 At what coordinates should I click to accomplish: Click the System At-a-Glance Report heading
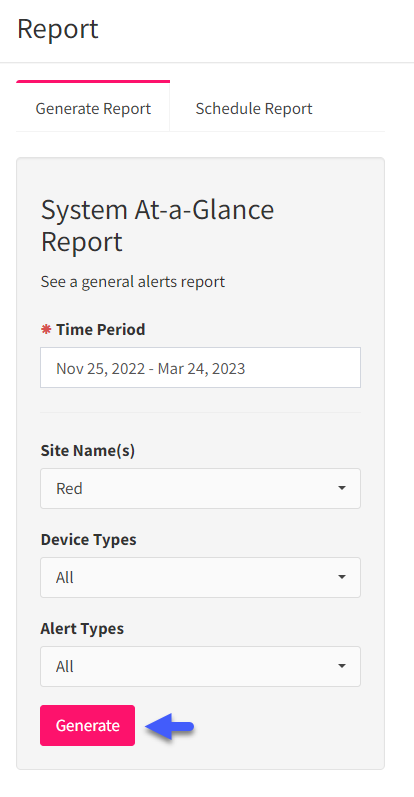[x=157, y=226]
